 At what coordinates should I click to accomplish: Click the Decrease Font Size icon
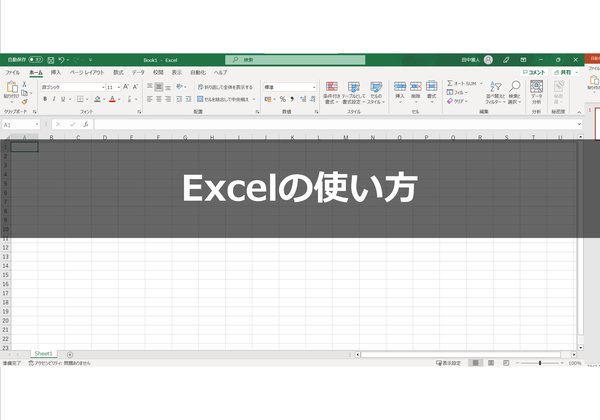135,87
